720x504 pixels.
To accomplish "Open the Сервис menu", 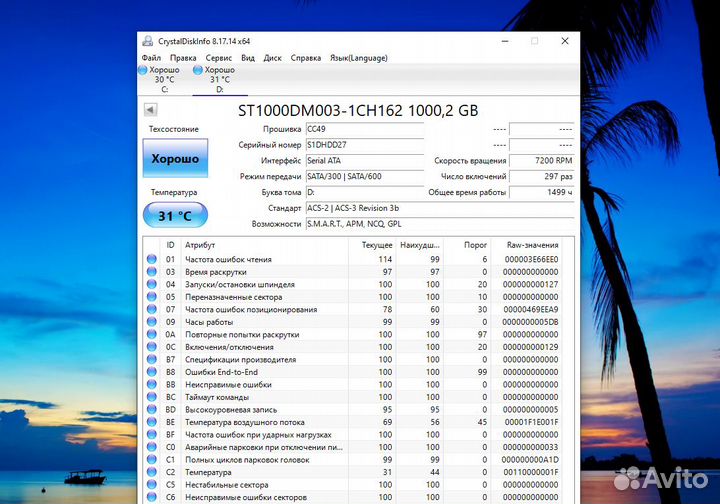I will point(219,58).
